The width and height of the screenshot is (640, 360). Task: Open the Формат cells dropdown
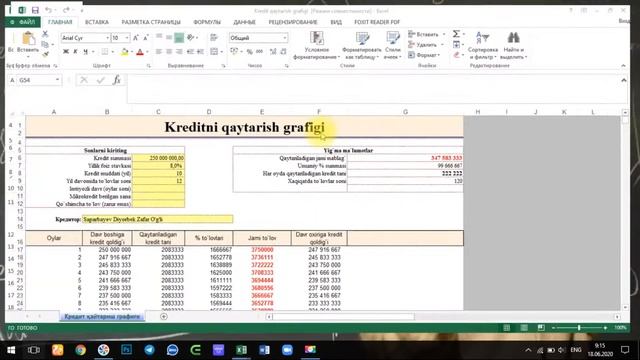click(424, 55)
